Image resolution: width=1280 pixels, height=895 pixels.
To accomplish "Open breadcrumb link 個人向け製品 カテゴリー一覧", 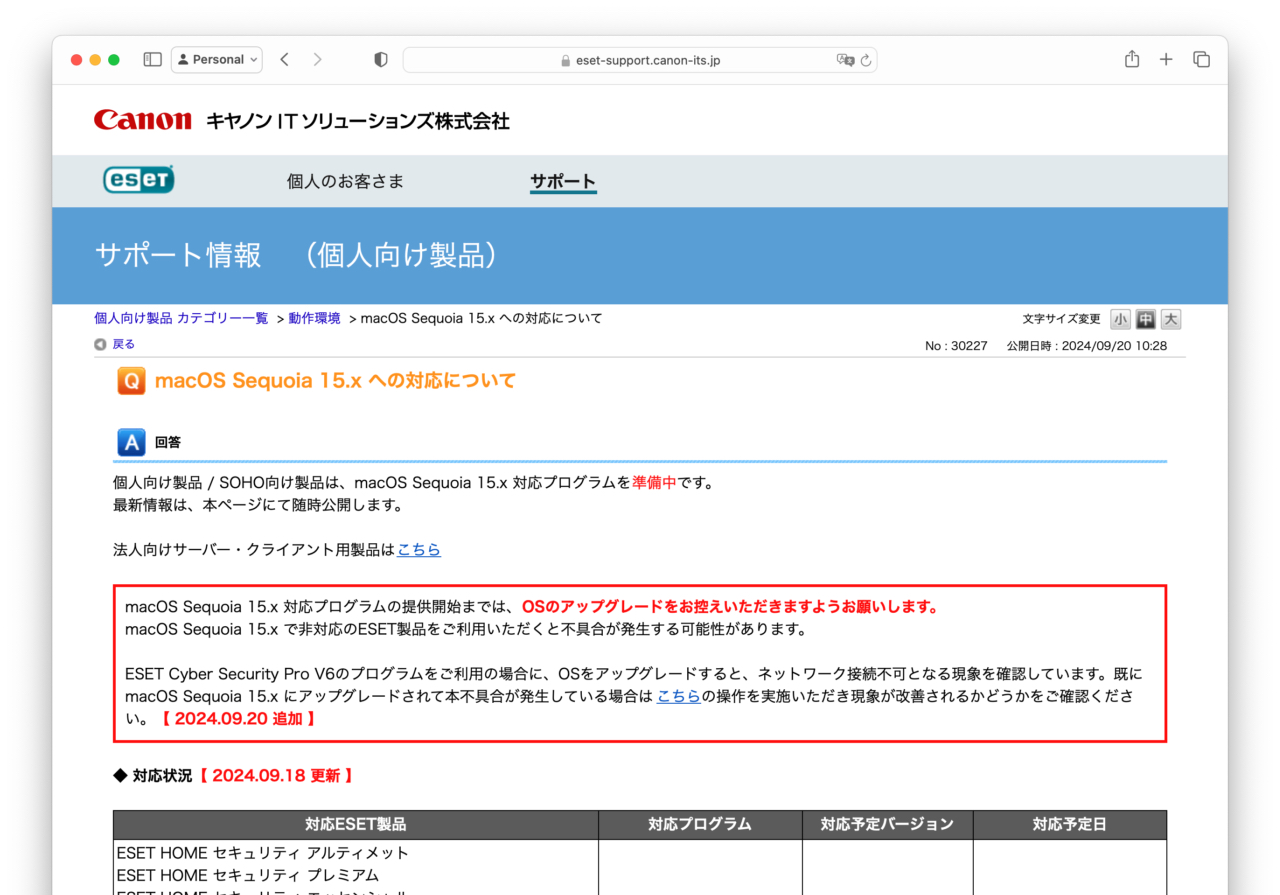I will (181, 318).
